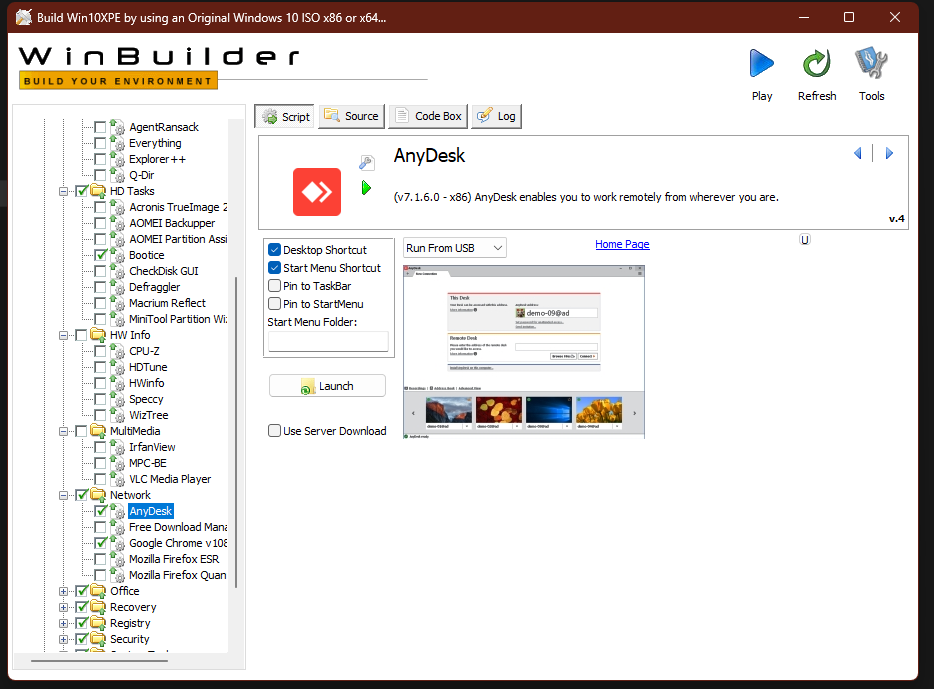Click the WinBuilder title bar app icon
The height and width of the screenshot is (689, 934).
(x=24, y=17)
